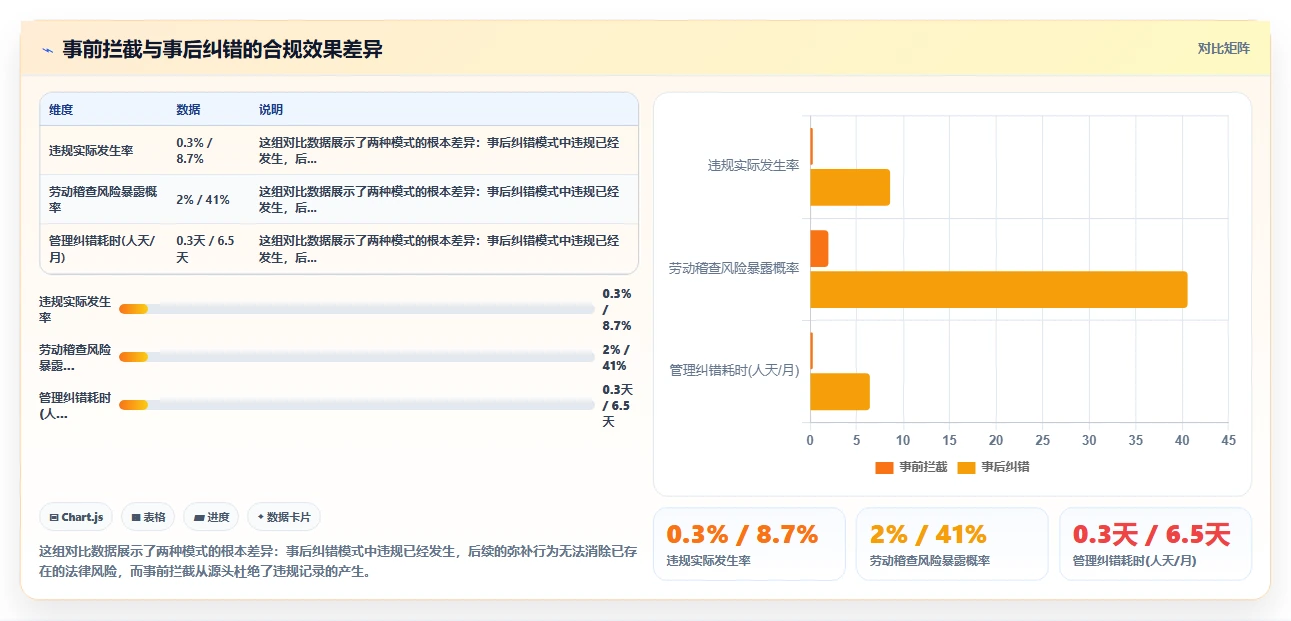This screenshot has width=1291, height=621.
Task: Click the 说明 column header
Action: (271, 110)
